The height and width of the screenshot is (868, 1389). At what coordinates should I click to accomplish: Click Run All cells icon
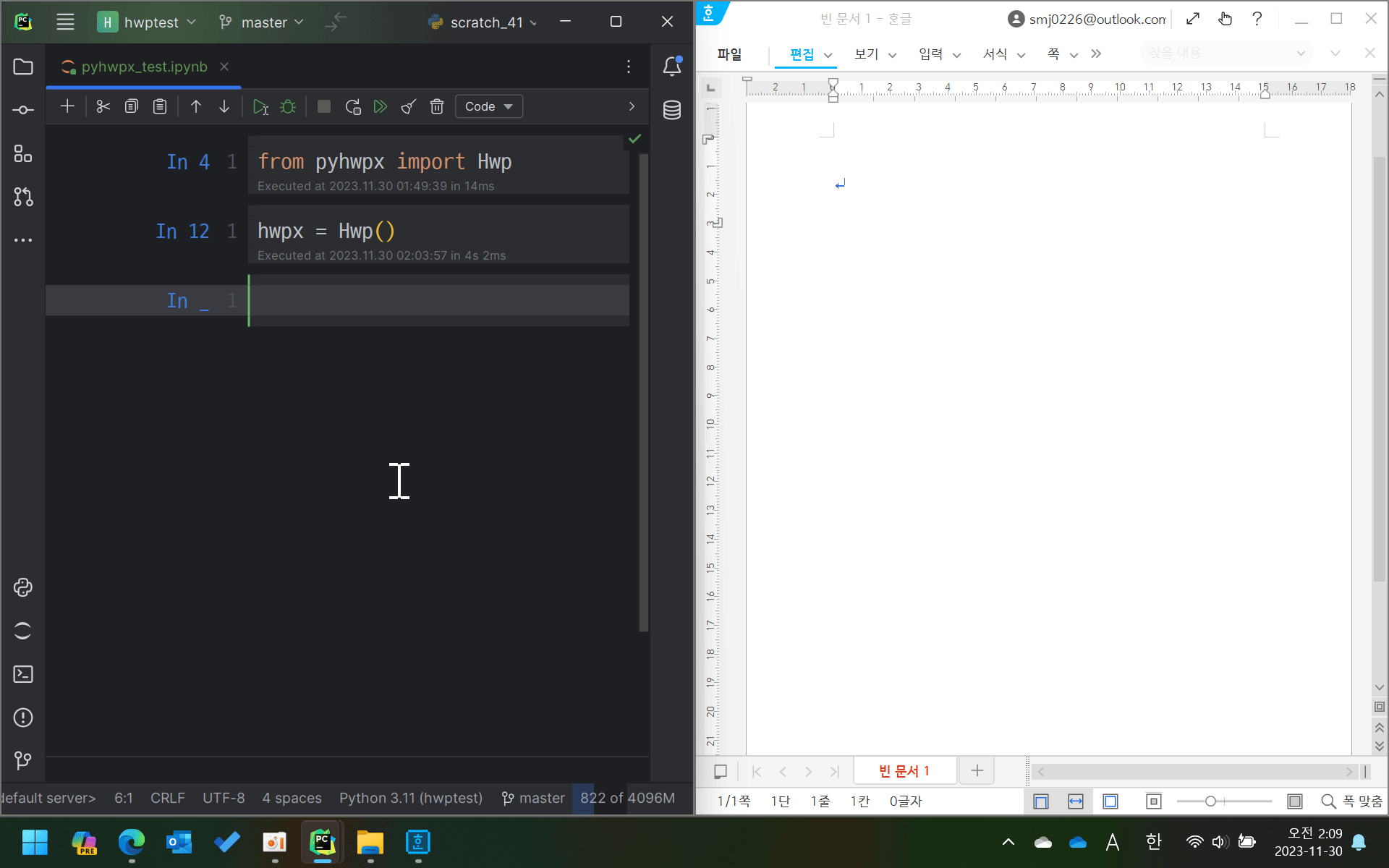point(380,107)
